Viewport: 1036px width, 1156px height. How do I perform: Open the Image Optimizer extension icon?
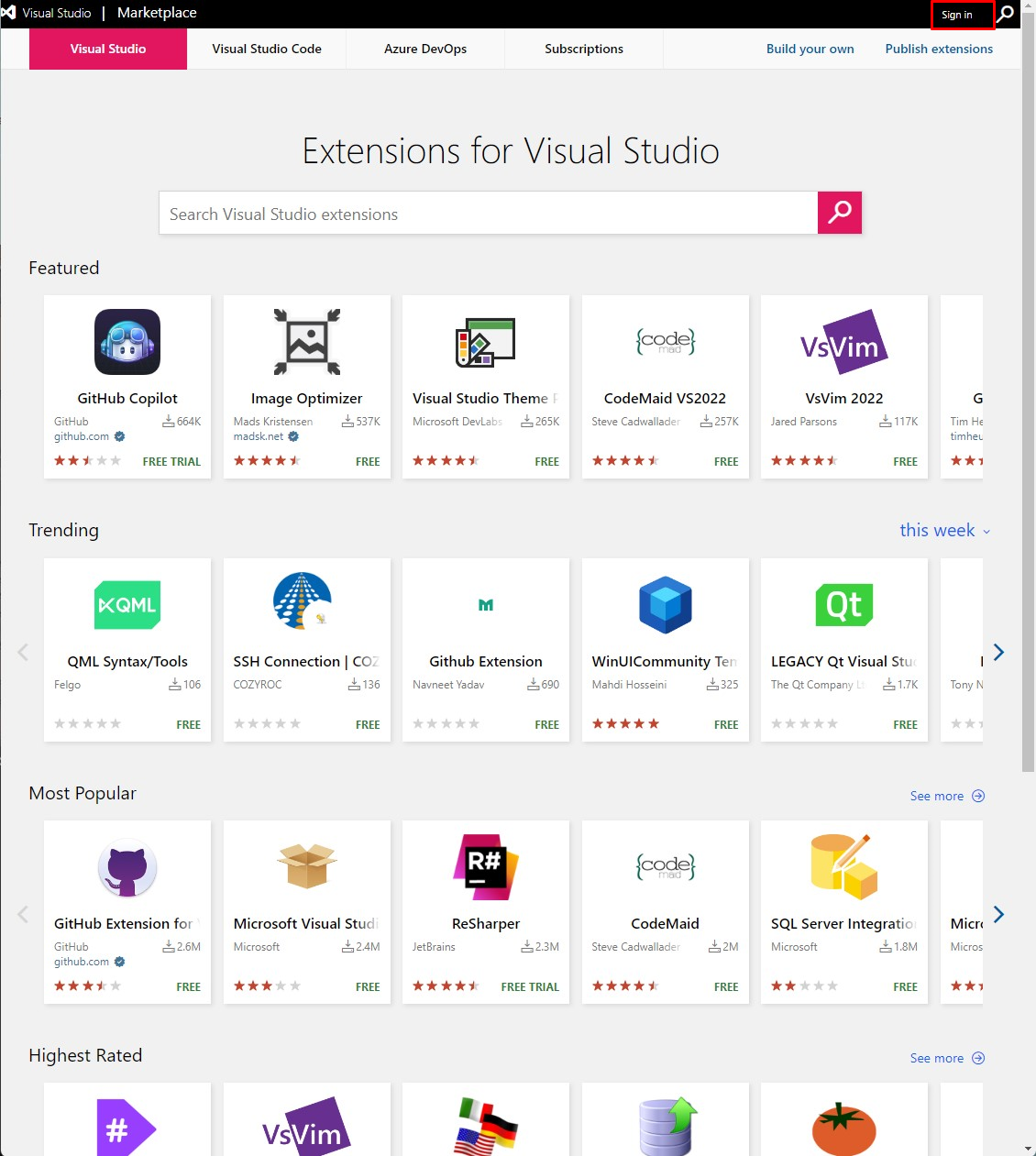307,342
